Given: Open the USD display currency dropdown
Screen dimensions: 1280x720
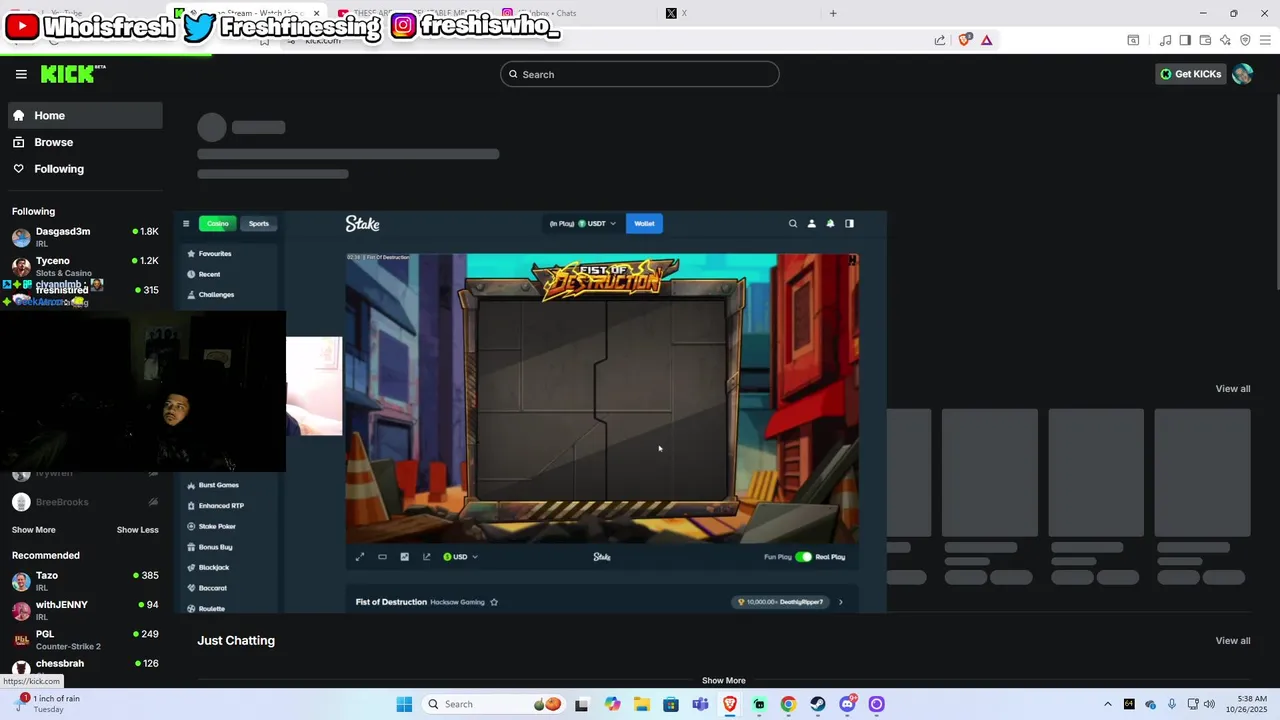Looking at the screenshot, I should coord(460,557).
